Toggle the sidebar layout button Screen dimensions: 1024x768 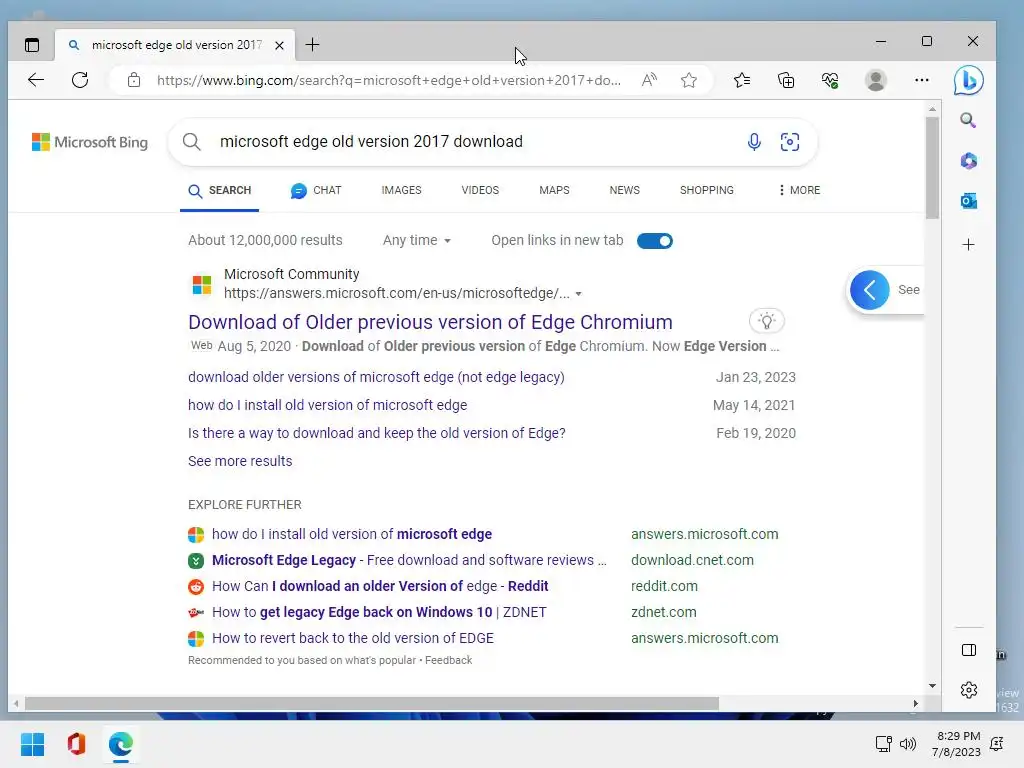[969, 650]
